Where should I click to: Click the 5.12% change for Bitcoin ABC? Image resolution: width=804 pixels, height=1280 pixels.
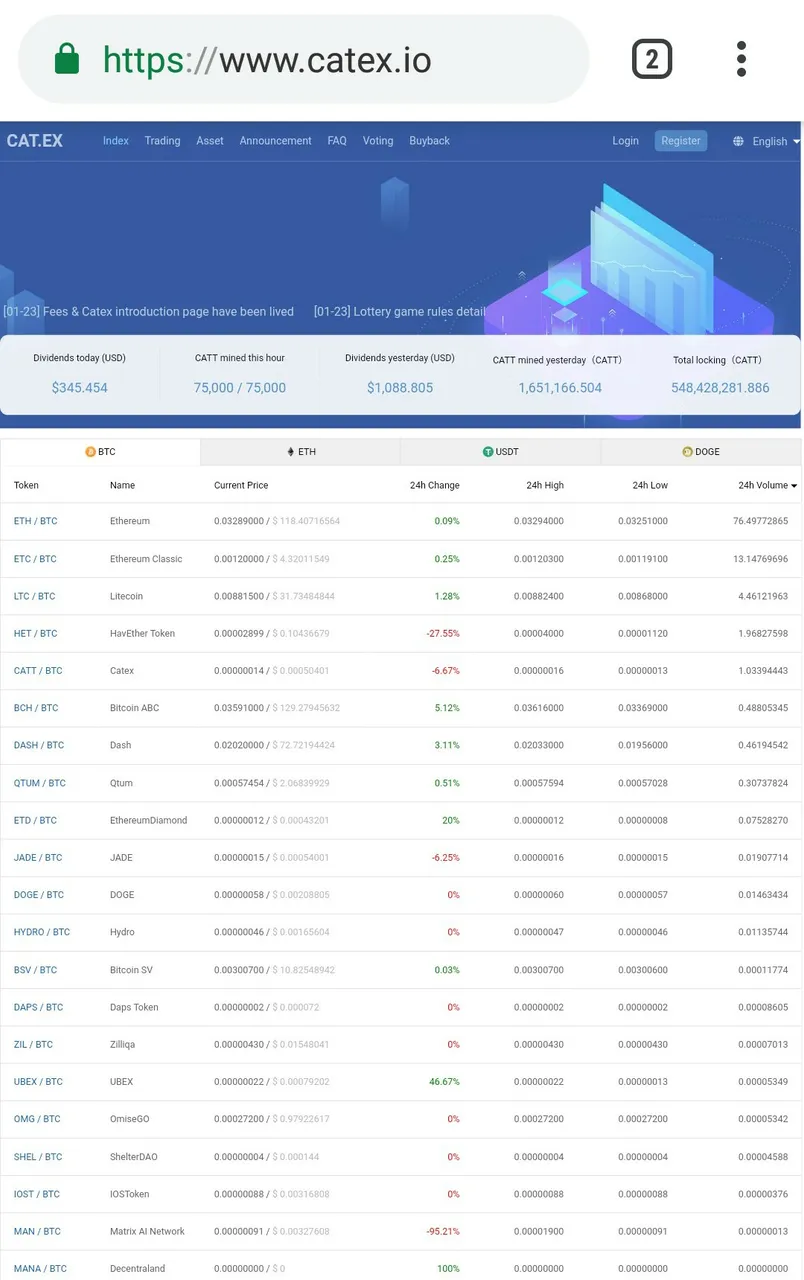click(x=447, y=708)
